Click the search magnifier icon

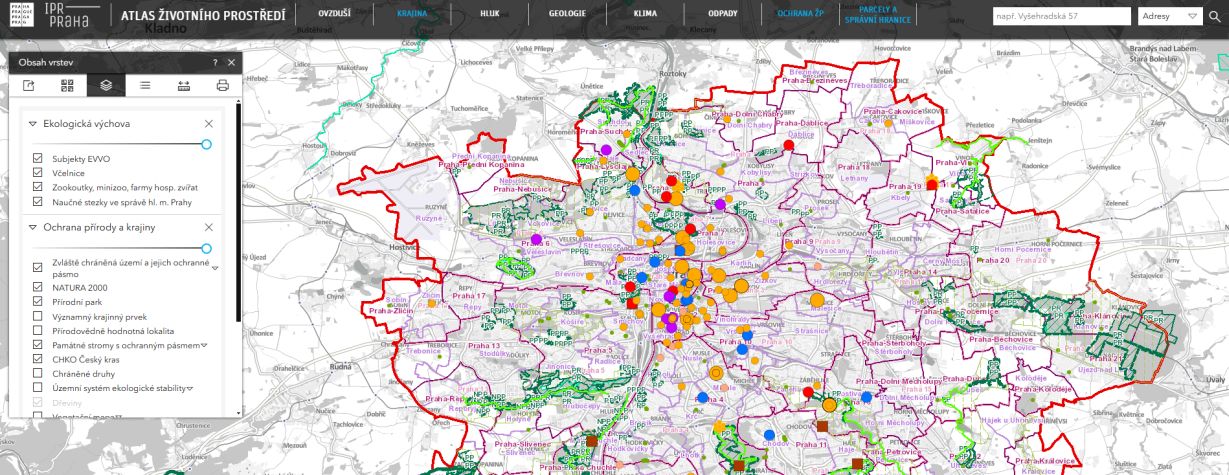(1214, 16)
